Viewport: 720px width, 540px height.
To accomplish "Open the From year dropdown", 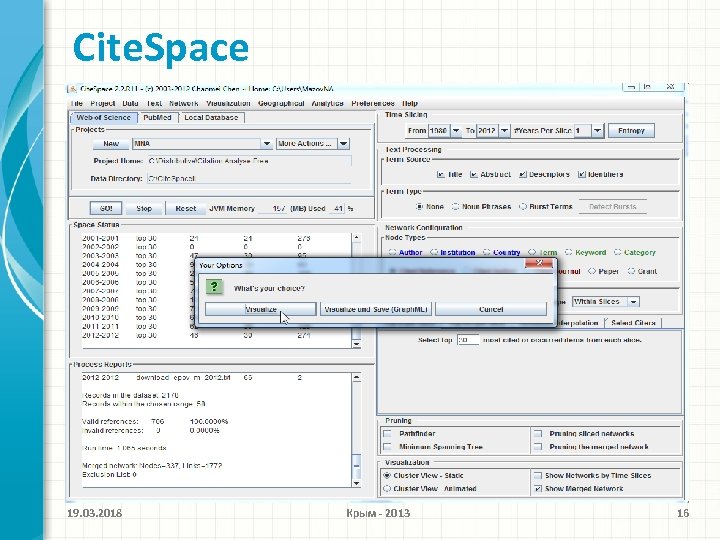I will tap(456, 131).
